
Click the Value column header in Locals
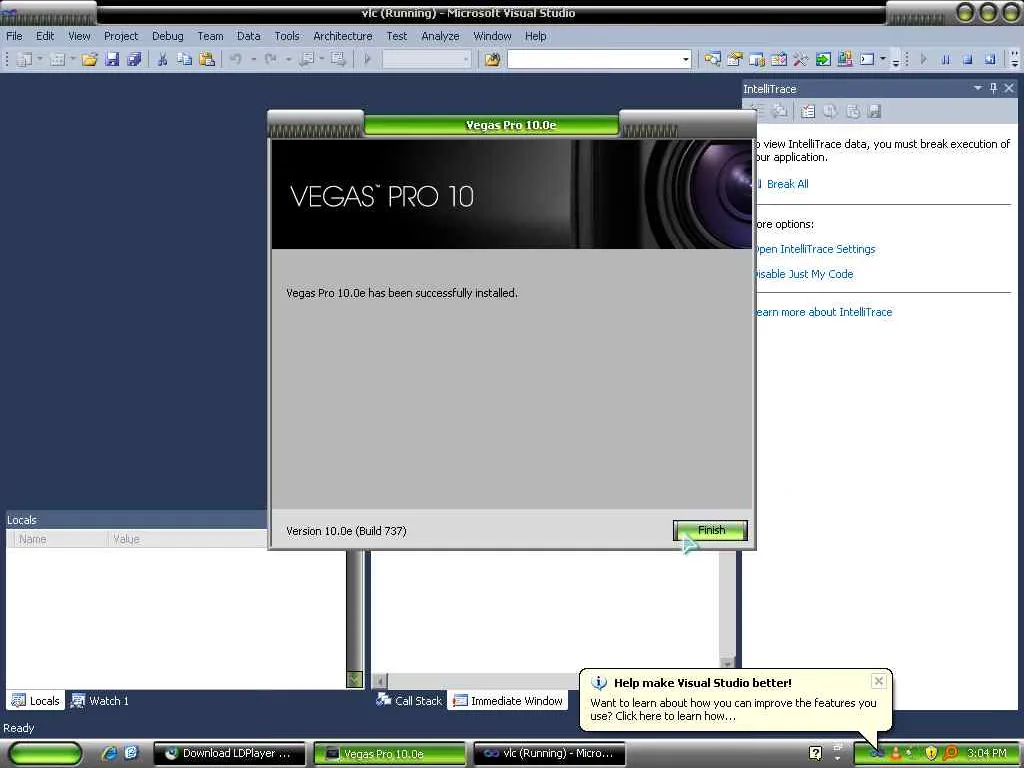click(x=188, y=539)
